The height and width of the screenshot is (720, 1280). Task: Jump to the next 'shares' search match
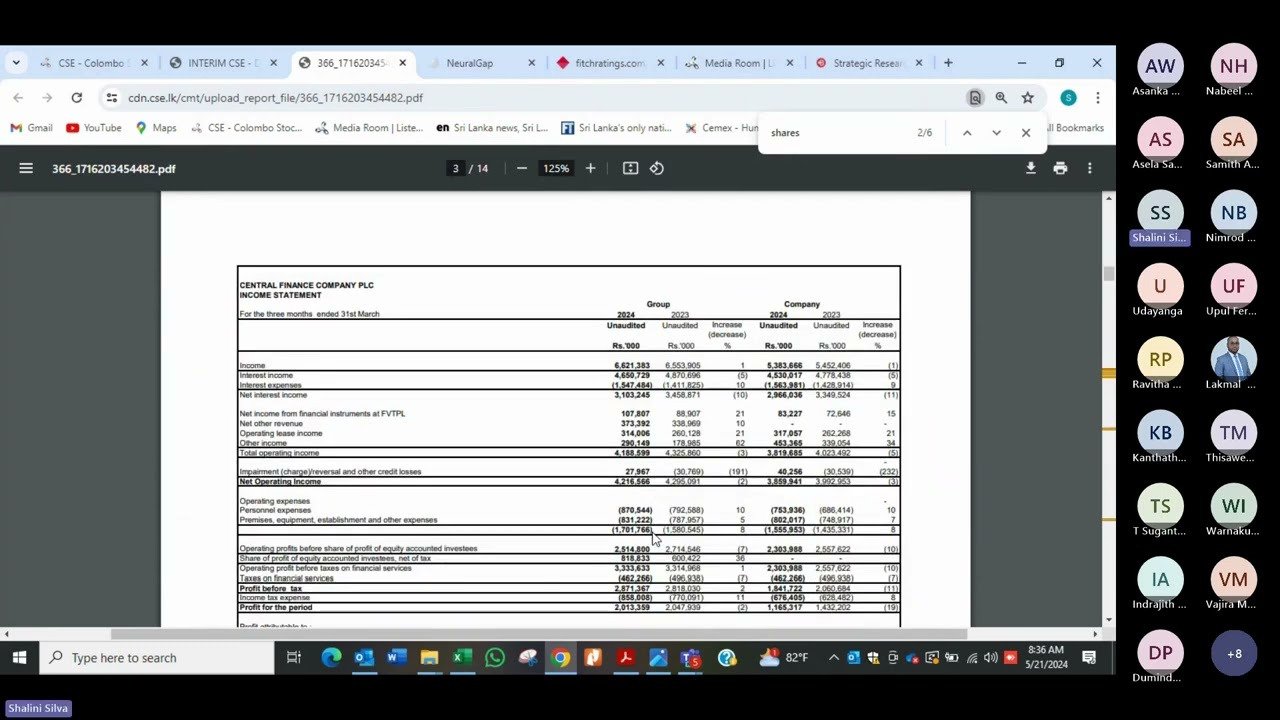(996, 132)
